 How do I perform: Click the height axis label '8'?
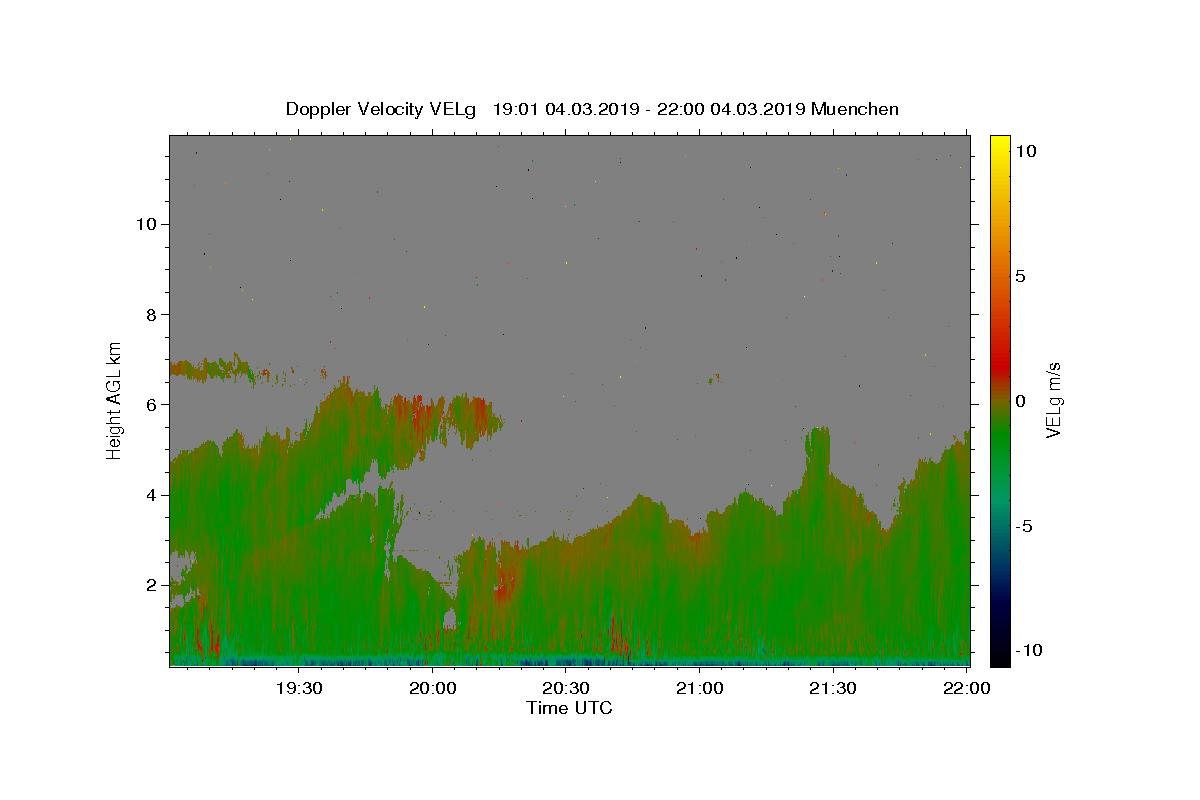151,314
